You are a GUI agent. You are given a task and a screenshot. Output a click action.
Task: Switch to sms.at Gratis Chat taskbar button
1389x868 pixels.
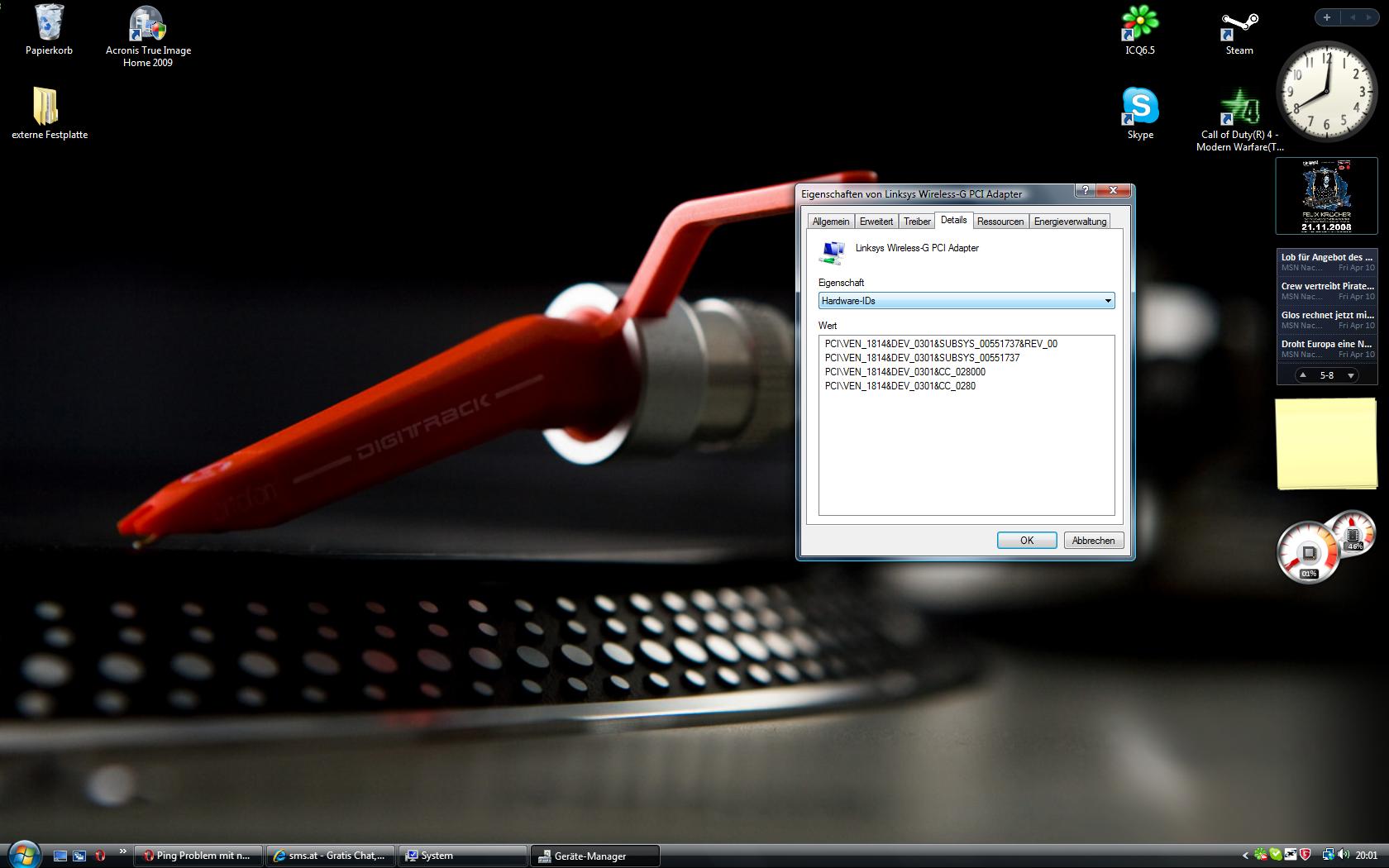tap(331, 856)
